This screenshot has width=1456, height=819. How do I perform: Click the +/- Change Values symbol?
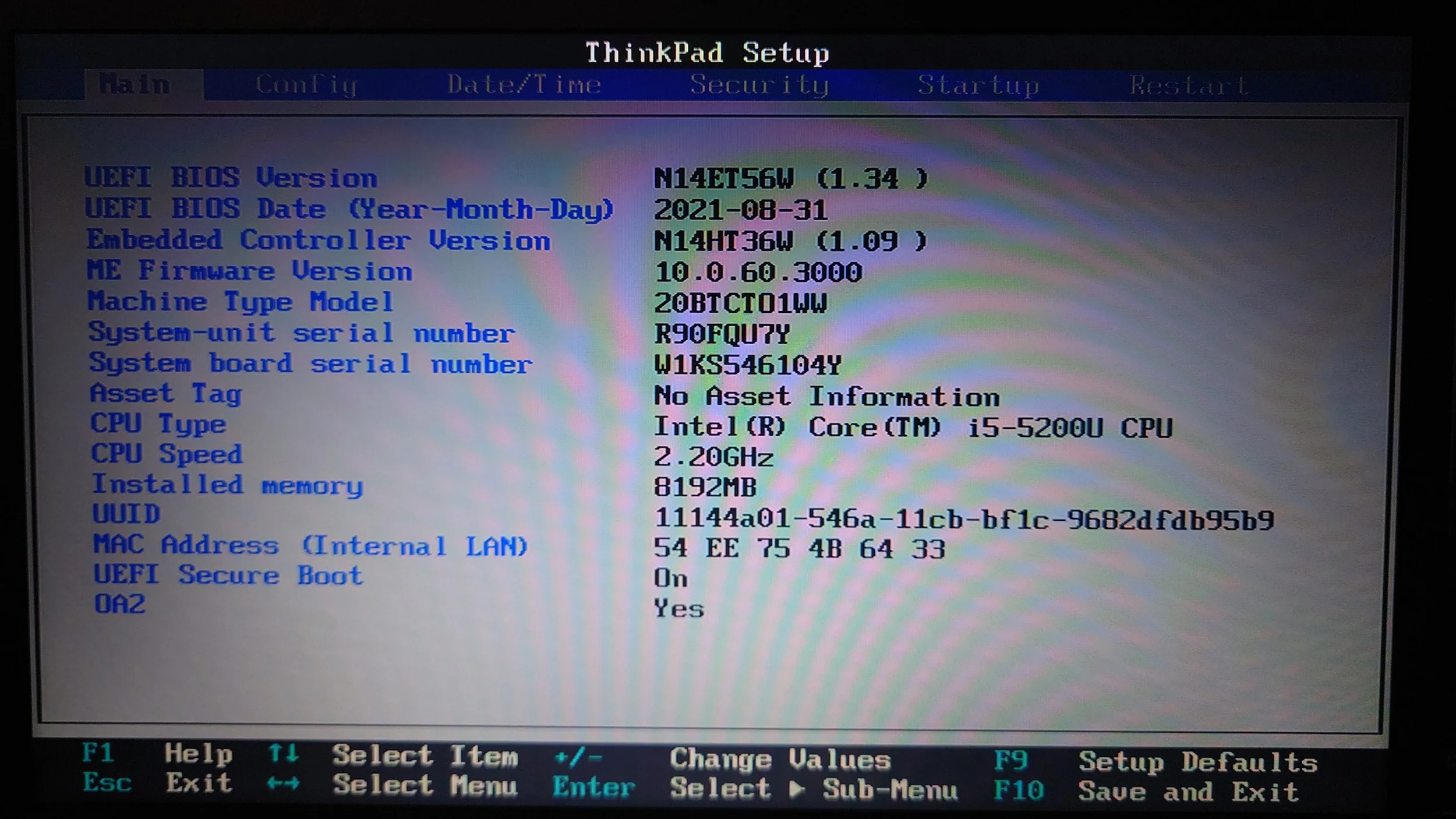tap(578, 757)
